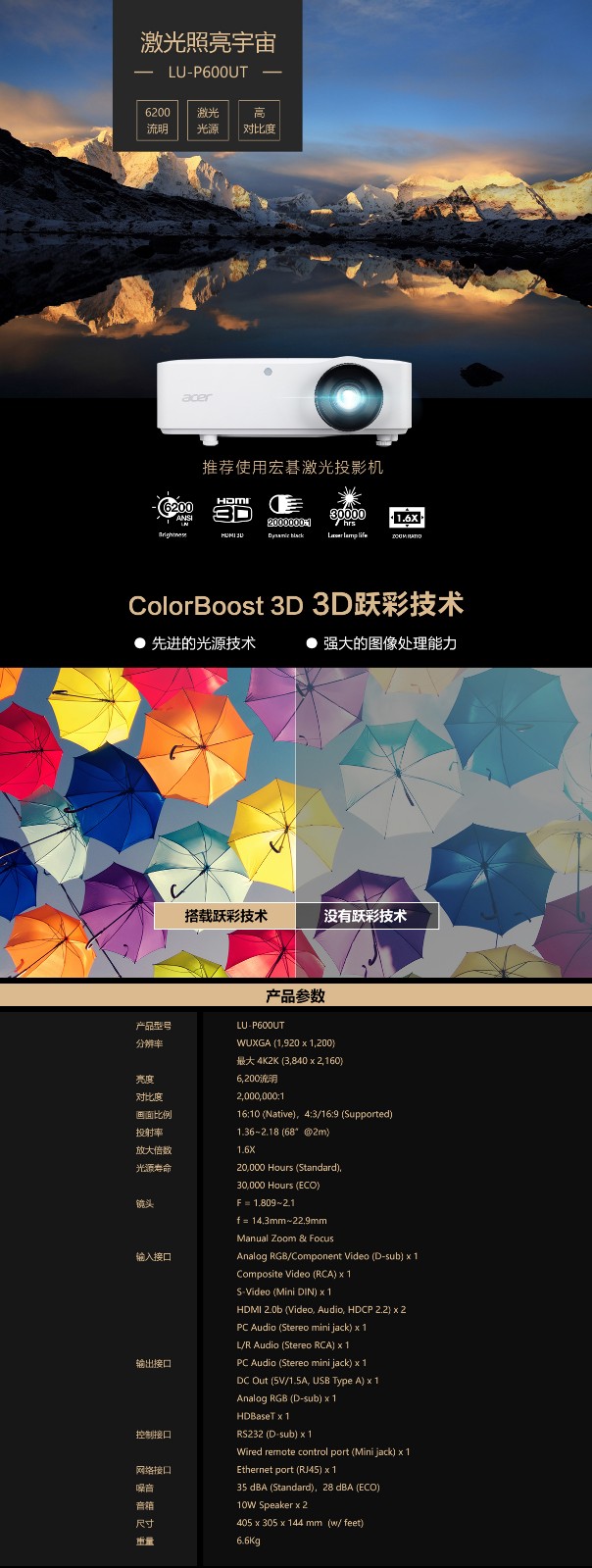This screenshot has width=592, height=1568.
Task: Click the Analog RGB/Component Video (D-sub) x 1 entry
Action: pyautogui.click(x=327, y=1256)
